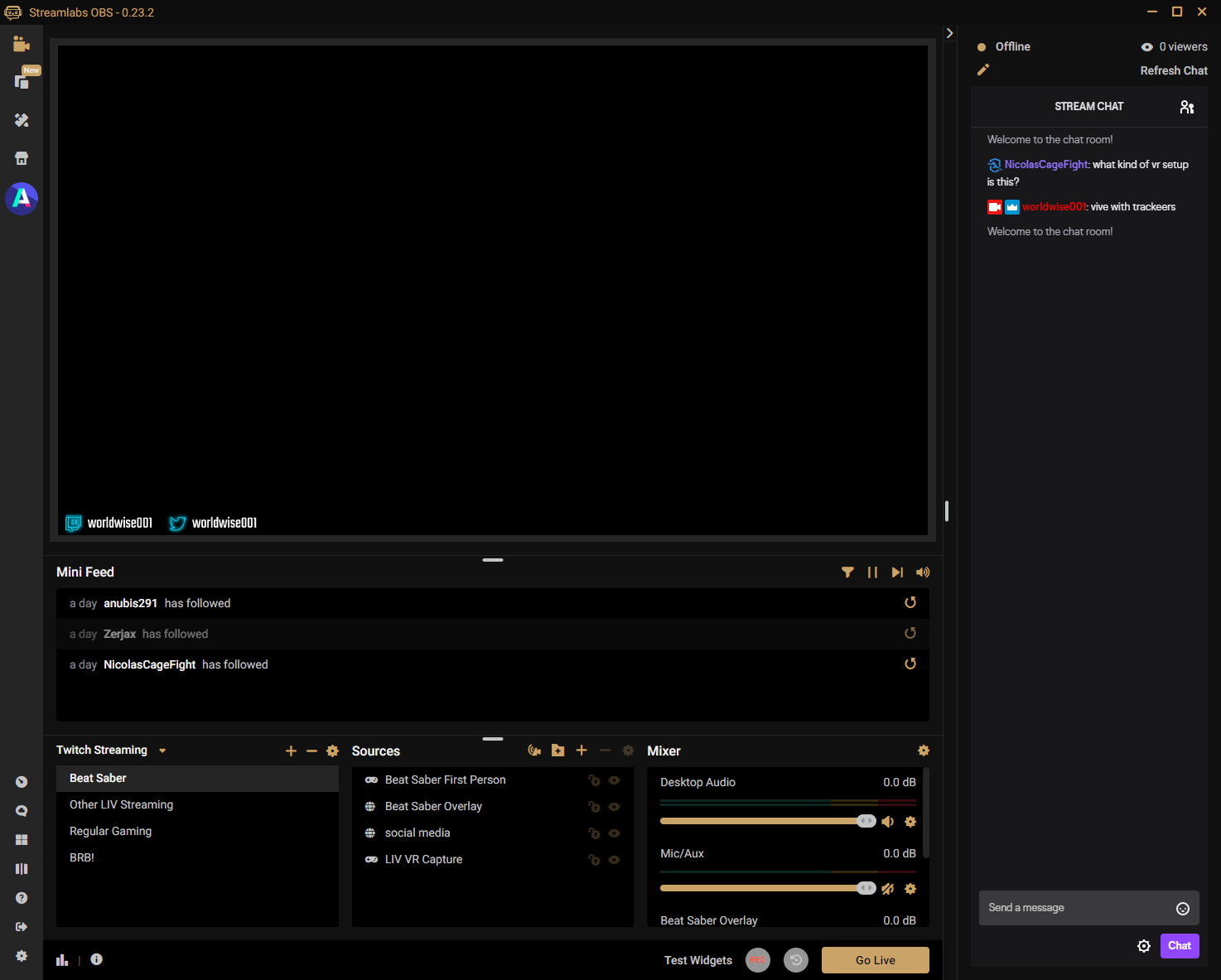1221x980 pixels.
Task: Start recording with REC button
Action: click(758, 960)
